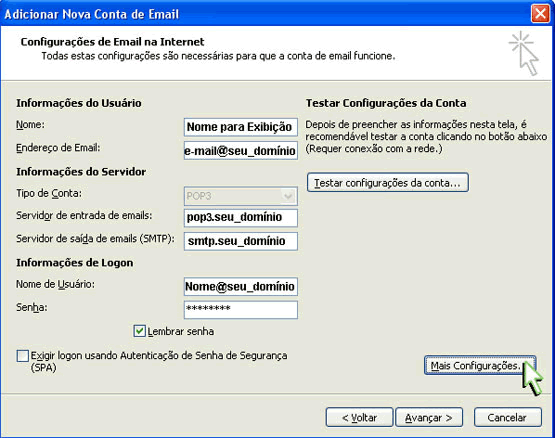Click the Lembrar senha label text
This screenshot has width=555, height=438.
point(181,331)
